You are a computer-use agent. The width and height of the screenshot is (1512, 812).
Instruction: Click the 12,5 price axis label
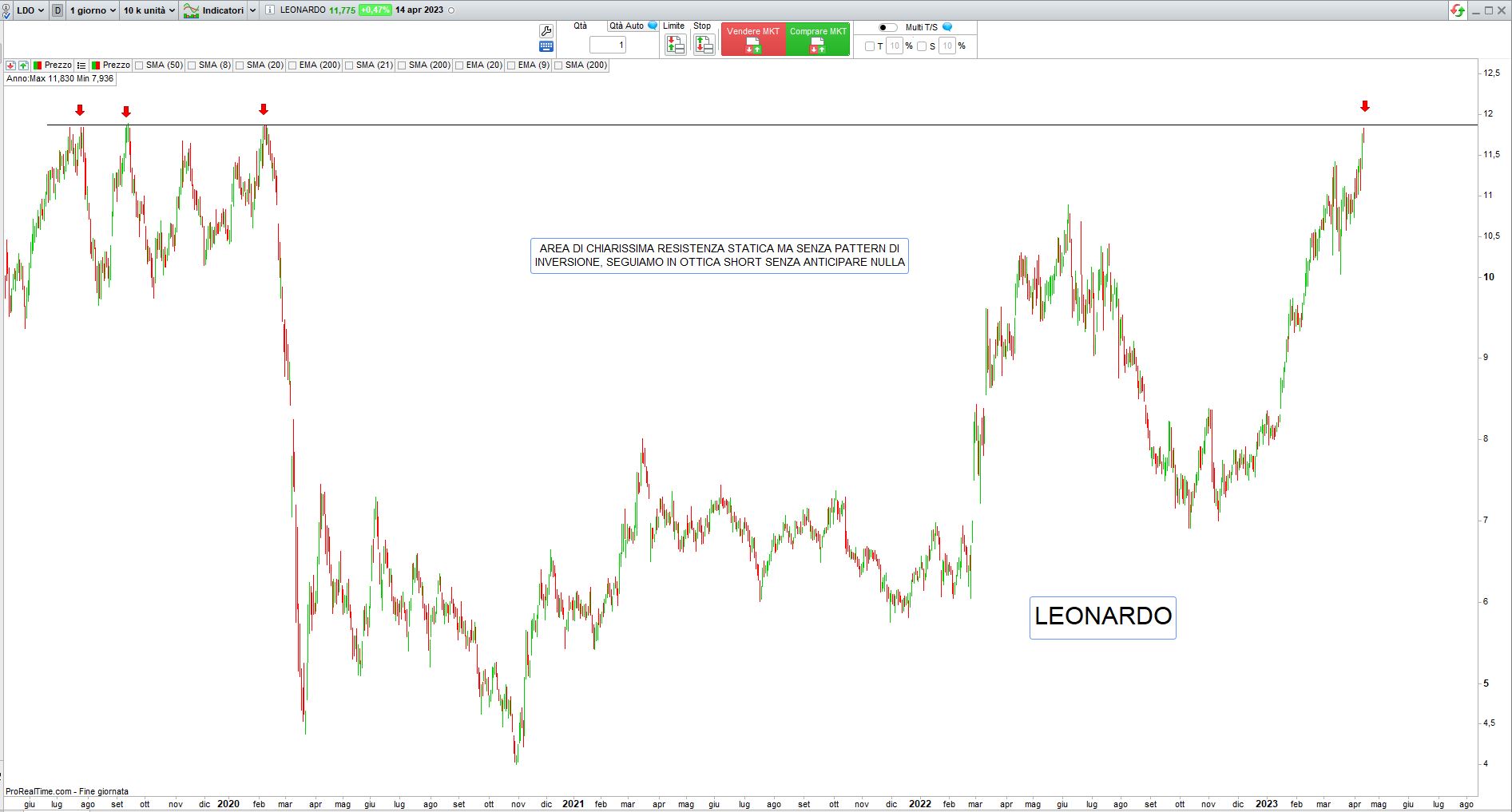[1491, 73]
